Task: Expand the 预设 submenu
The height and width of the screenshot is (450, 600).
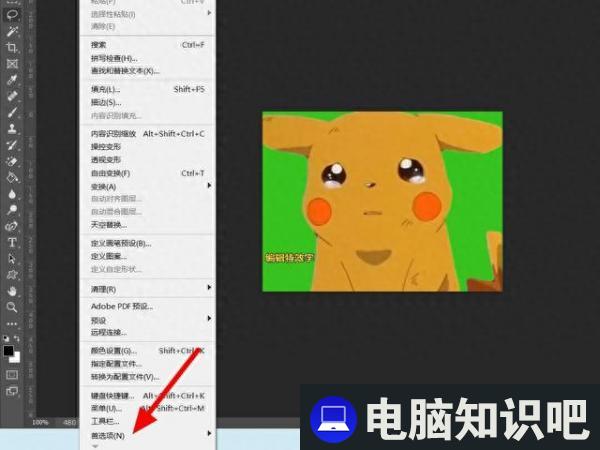Action: 209,318
